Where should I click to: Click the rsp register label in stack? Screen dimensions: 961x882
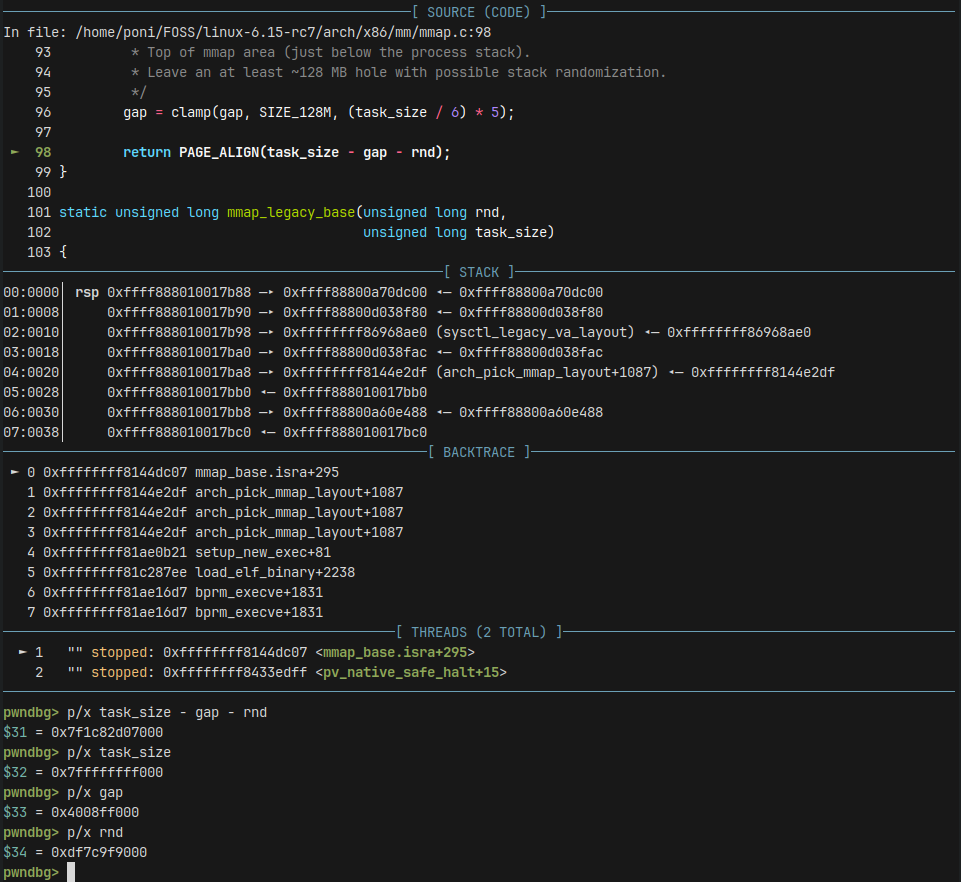(x=87, y=292)
